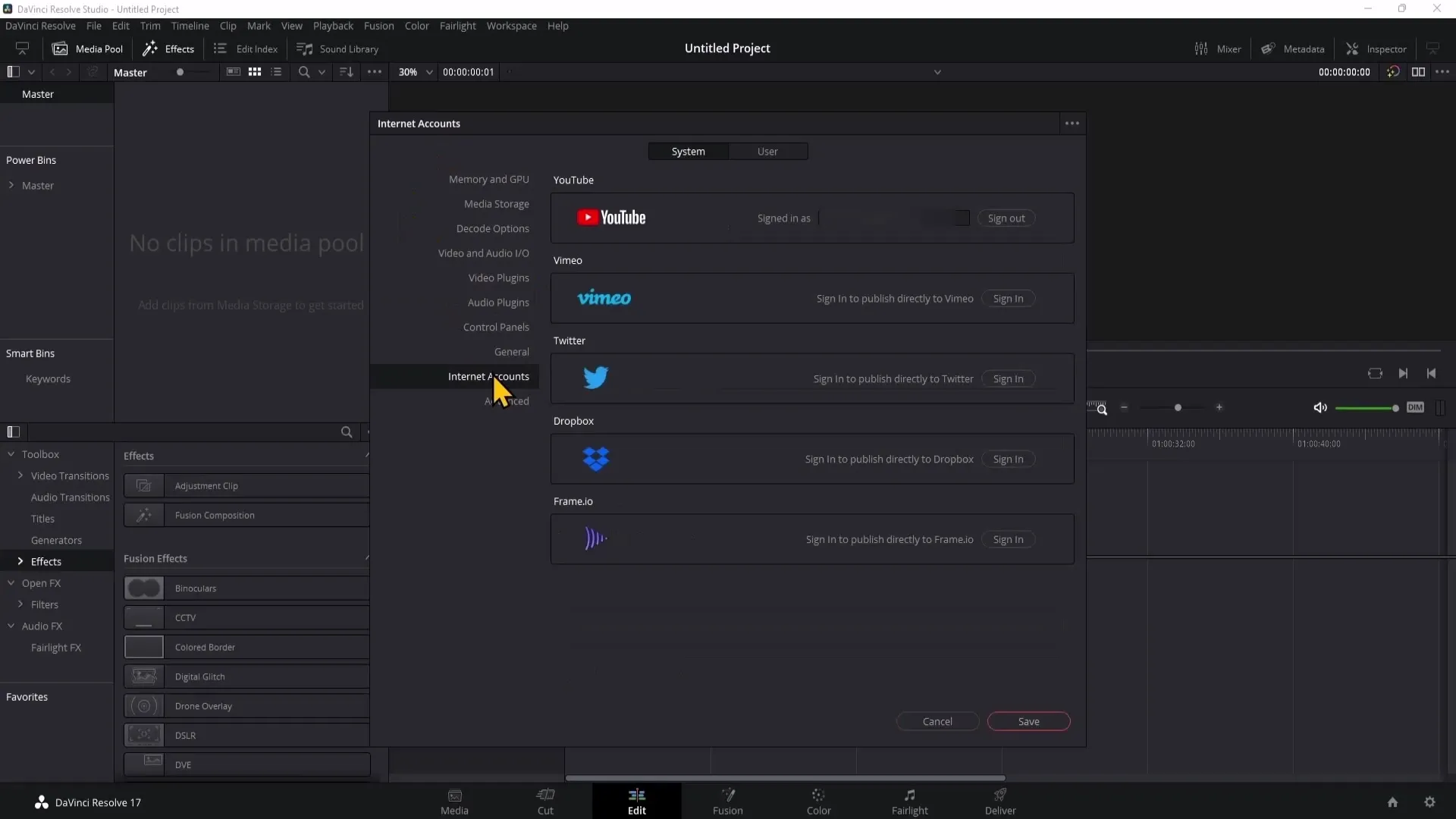Sign out of the YouTube account

point(1006,218)
